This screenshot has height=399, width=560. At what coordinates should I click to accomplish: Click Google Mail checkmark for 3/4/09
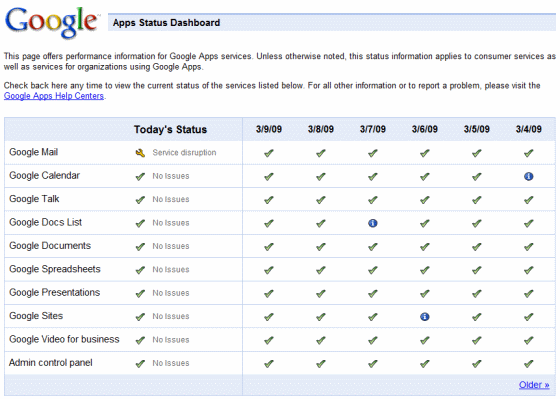(529, 153)
